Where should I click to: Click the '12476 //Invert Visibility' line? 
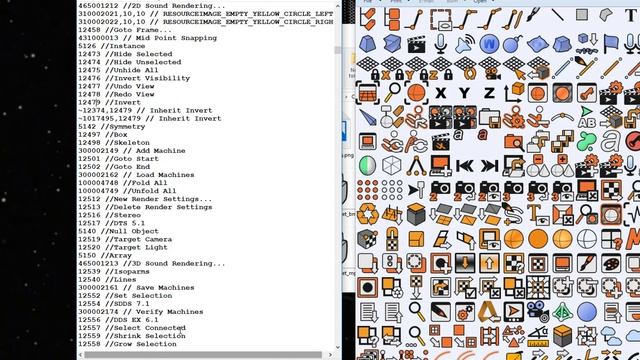[x=134, y=78]
